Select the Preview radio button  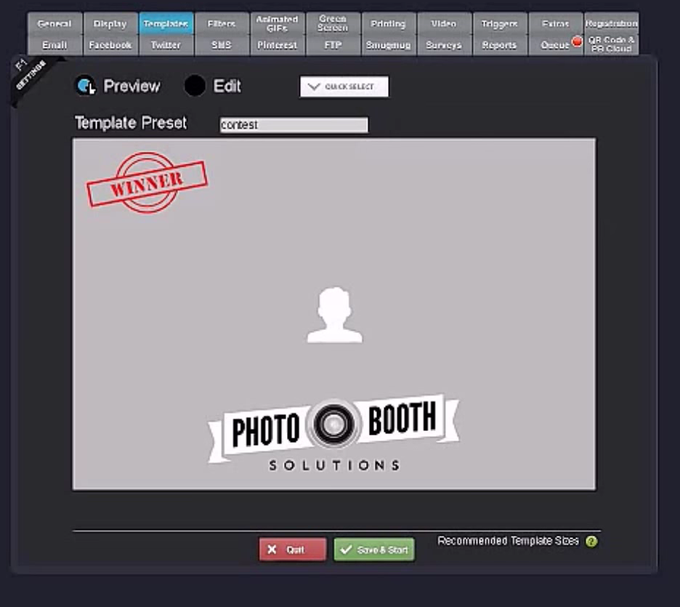click(x=86, y=86)
